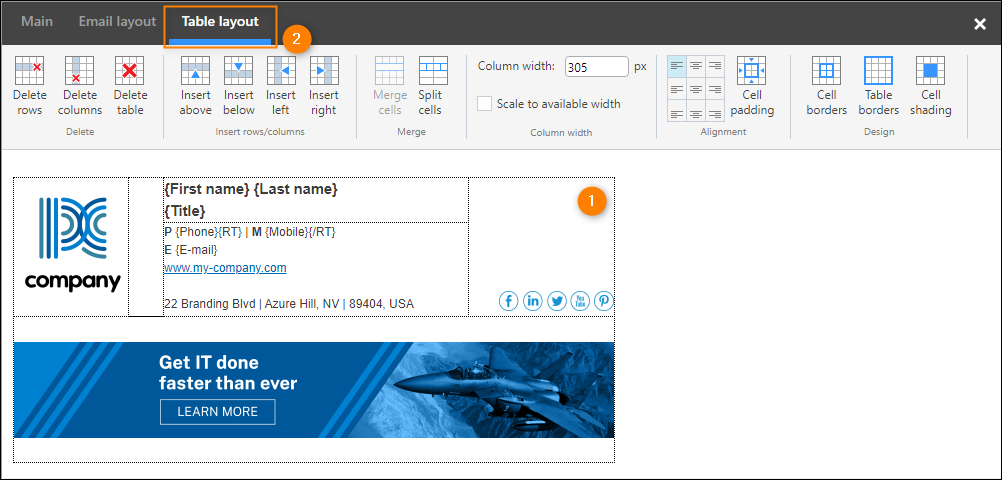Enable Scale to available width checkbox
Screen dimensions: 1002x480
pyautogui.click(x=485, y=104)
